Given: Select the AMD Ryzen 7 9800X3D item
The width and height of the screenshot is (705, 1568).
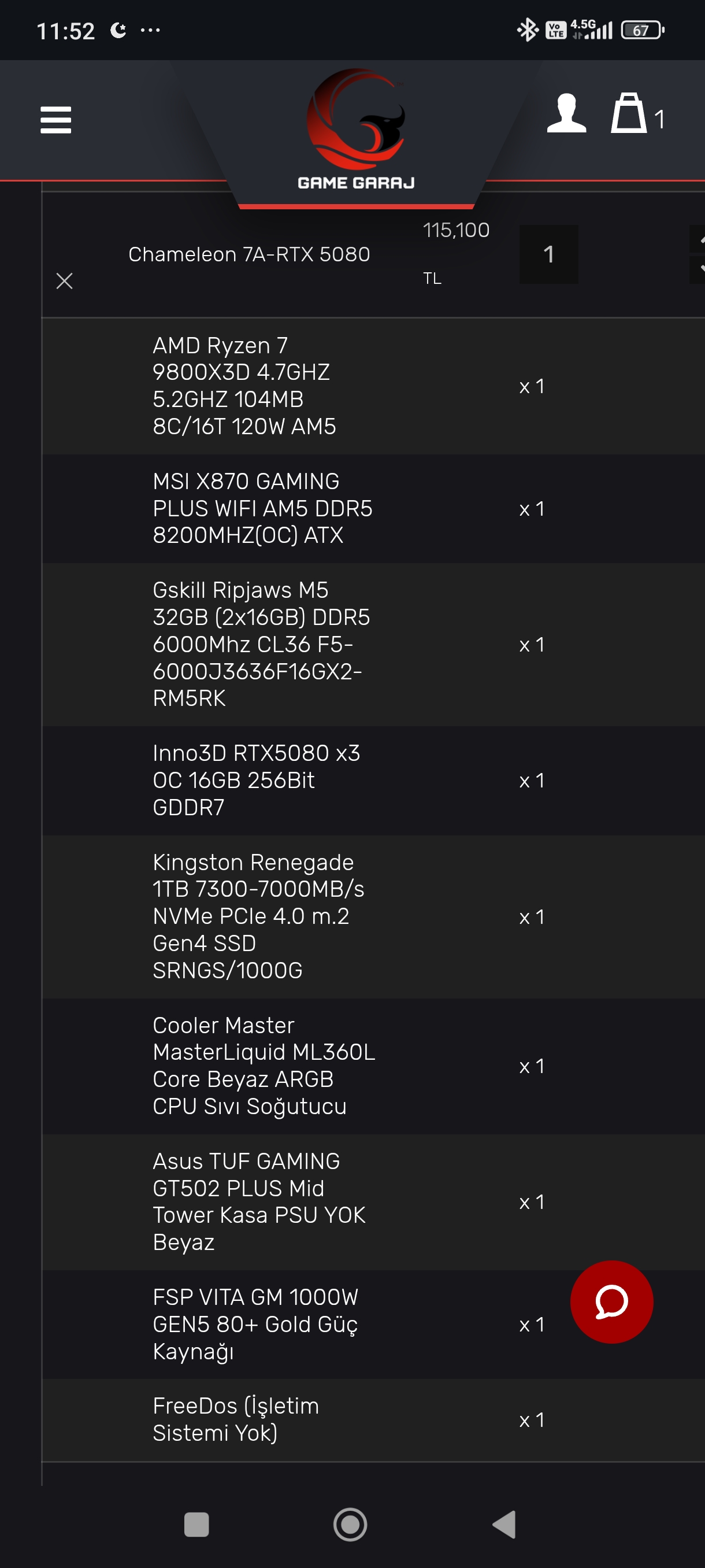Looking at the screenshot, I should 244,386.
